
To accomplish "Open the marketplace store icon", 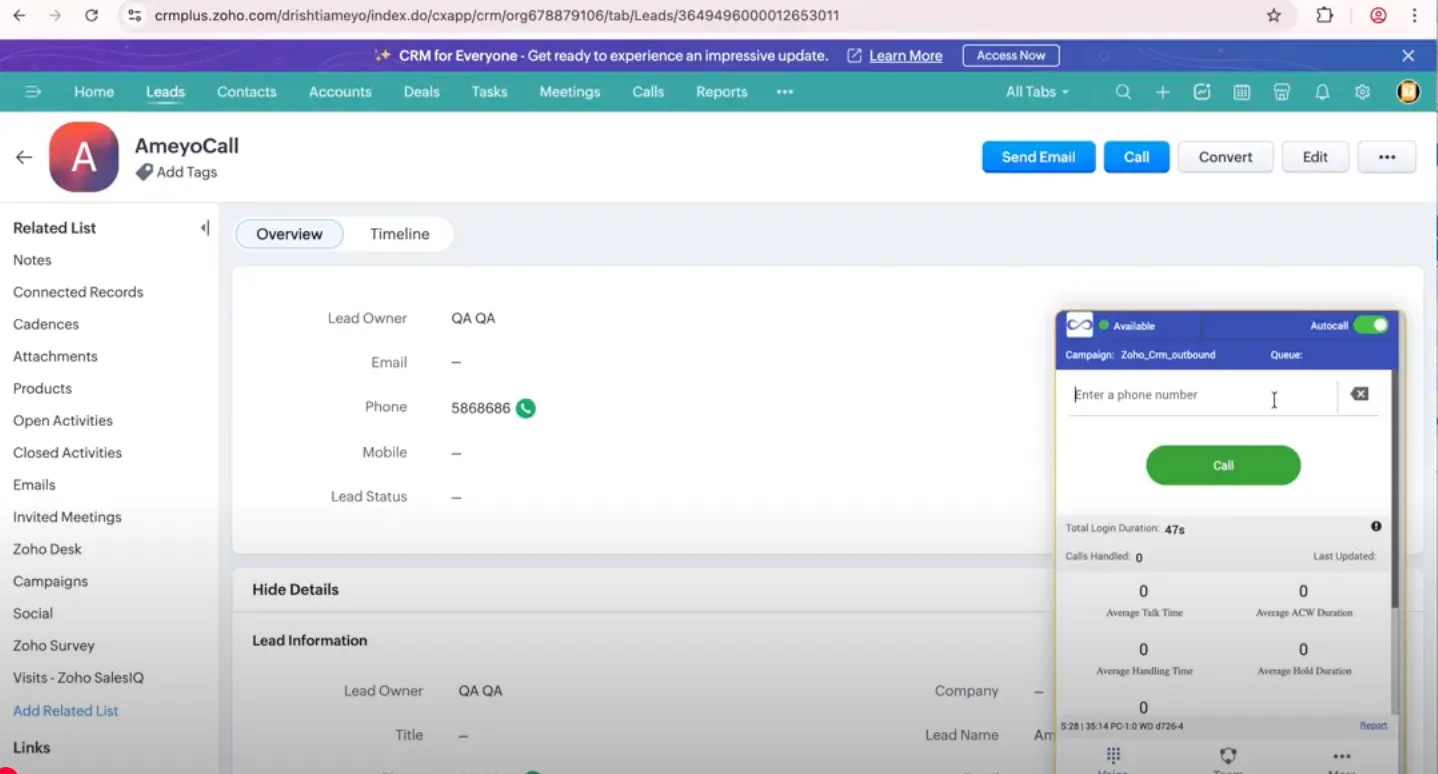I will pyautogui.click(x=1282, y=92).
